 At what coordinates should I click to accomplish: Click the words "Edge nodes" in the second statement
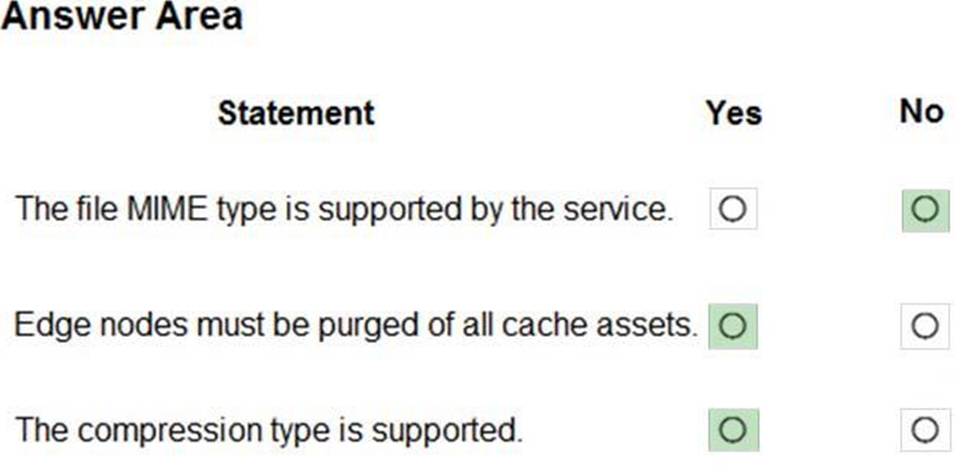coord(99,326)
